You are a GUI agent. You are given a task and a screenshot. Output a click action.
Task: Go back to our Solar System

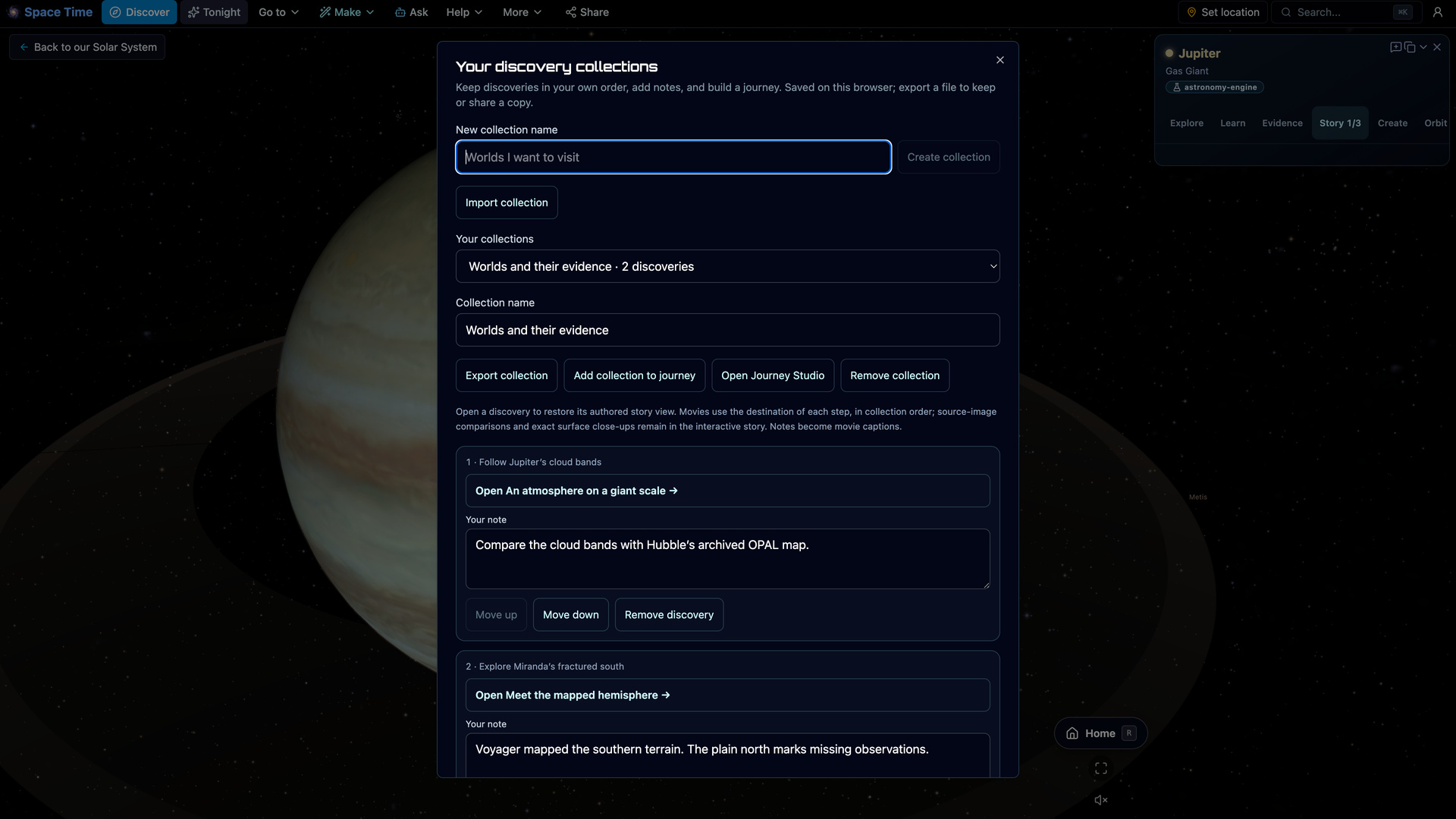point(87,47)
